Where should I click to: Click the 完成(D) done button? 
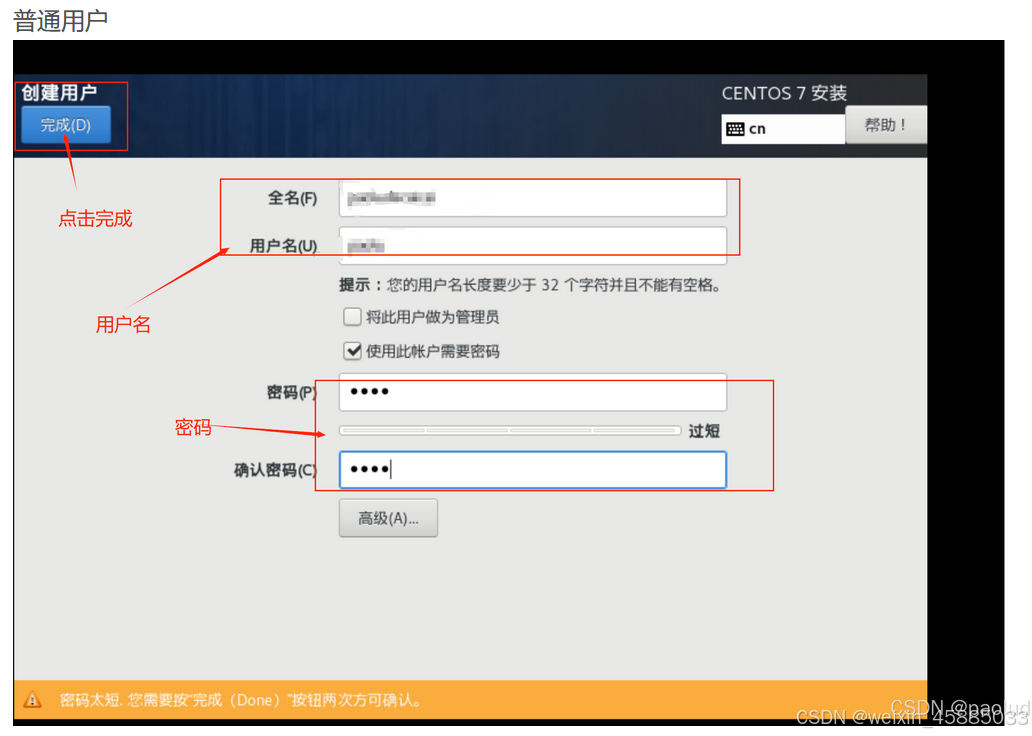[66, 124]
